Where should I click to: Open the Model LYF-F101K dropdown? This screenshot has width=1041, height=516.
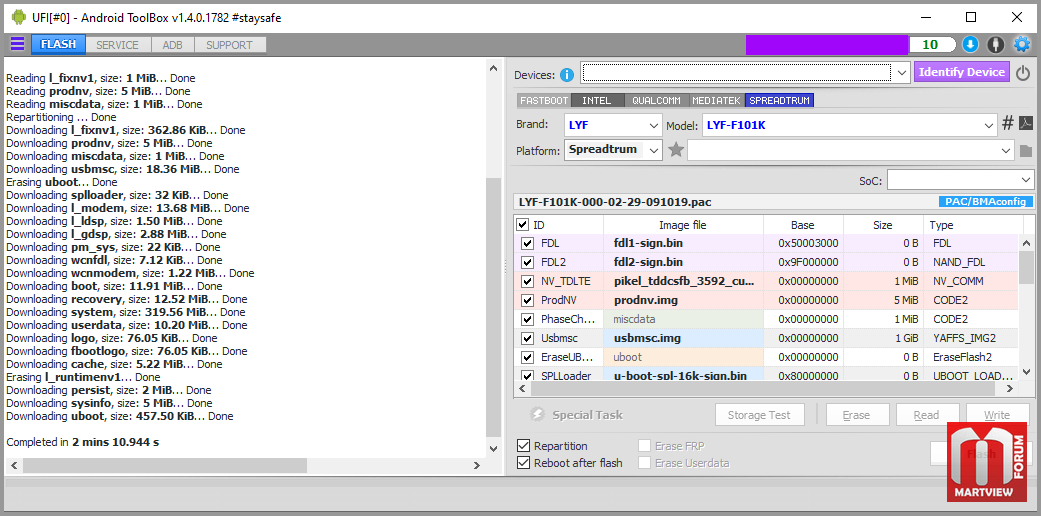pos(989,124)
